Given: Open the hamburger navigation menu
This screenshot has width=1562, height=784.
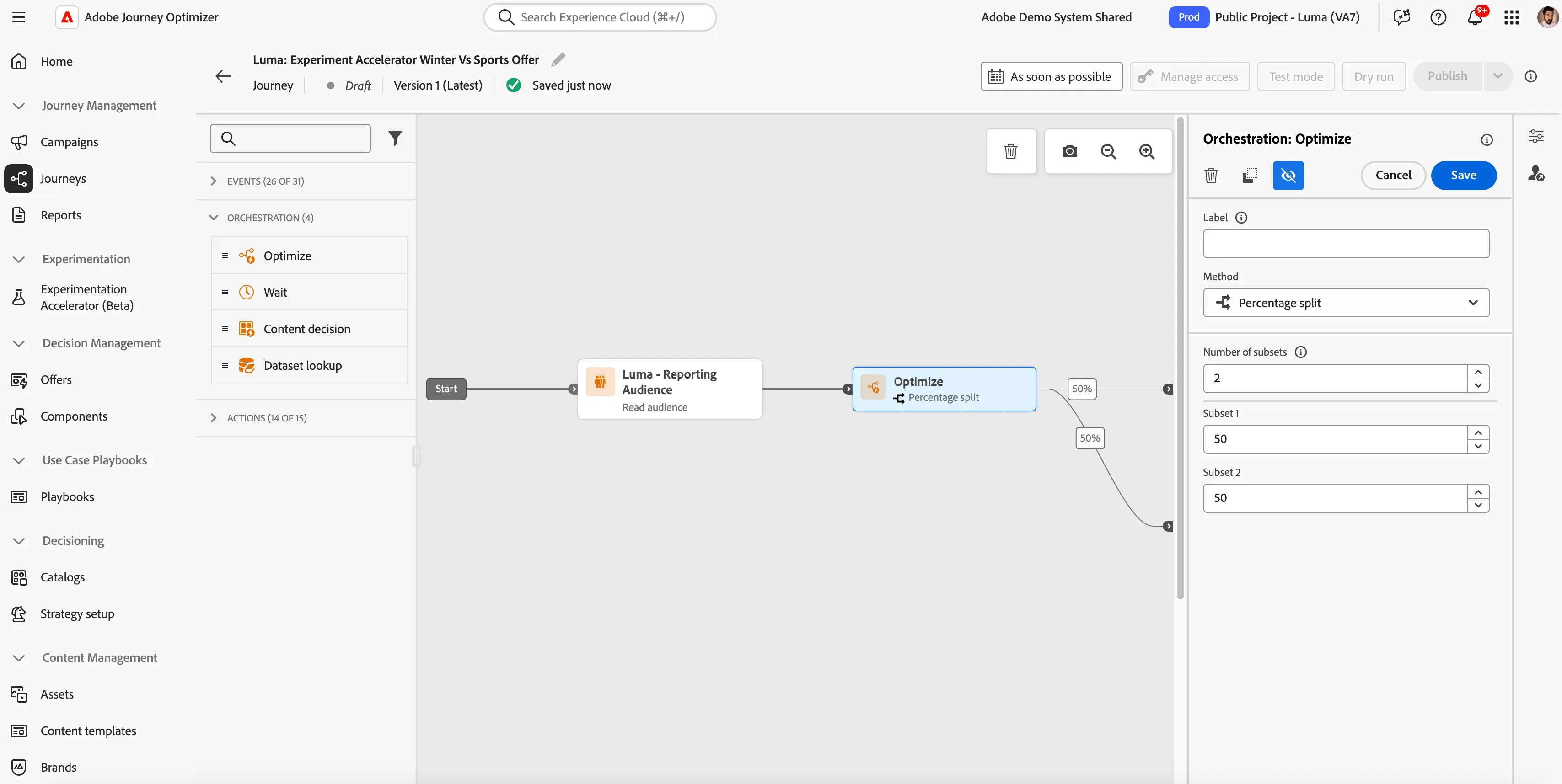Looking at the screenshot, I should 19,17.
